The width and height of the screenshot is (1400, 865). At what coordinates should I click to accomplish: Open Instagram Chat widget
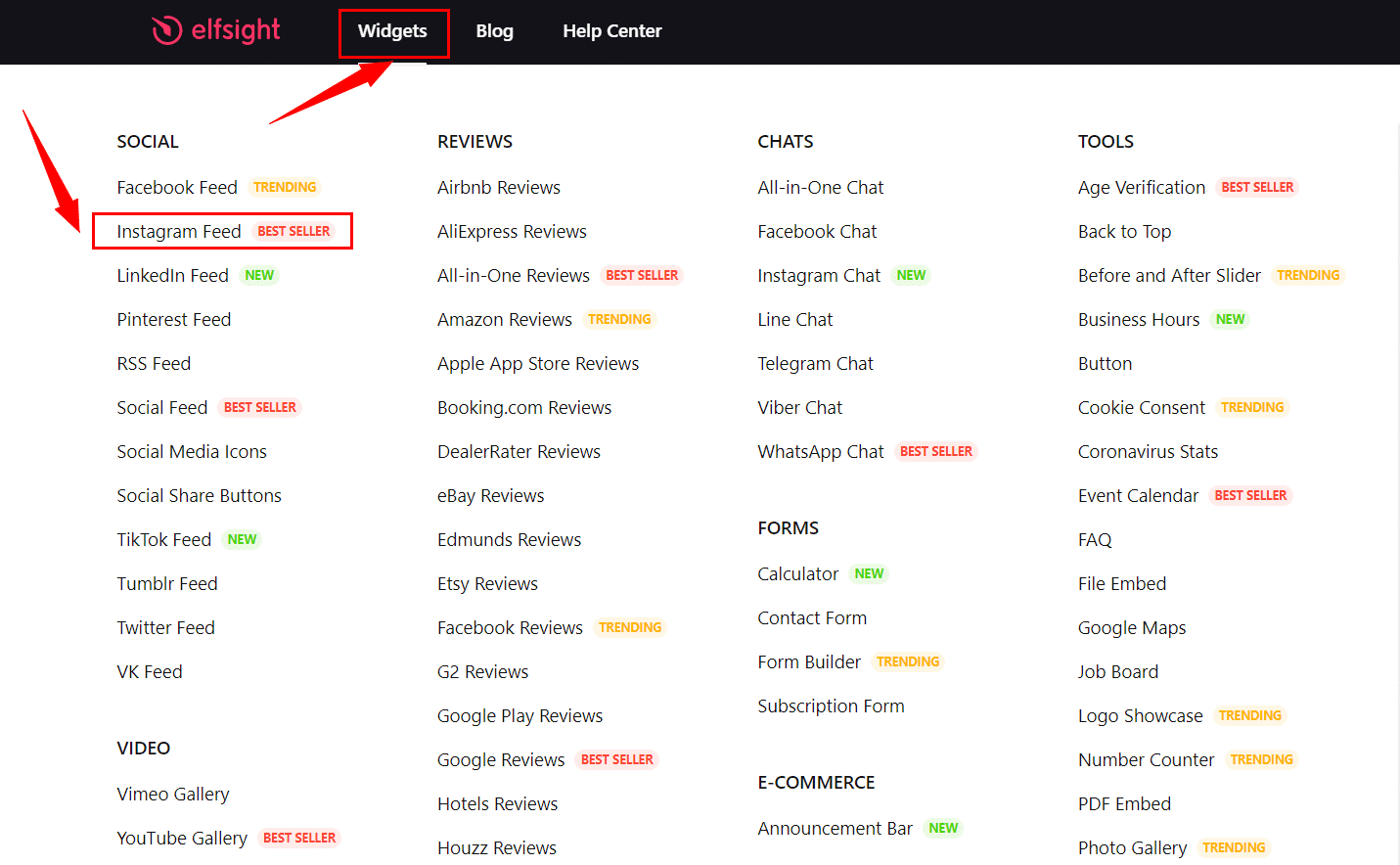[819, 275]
